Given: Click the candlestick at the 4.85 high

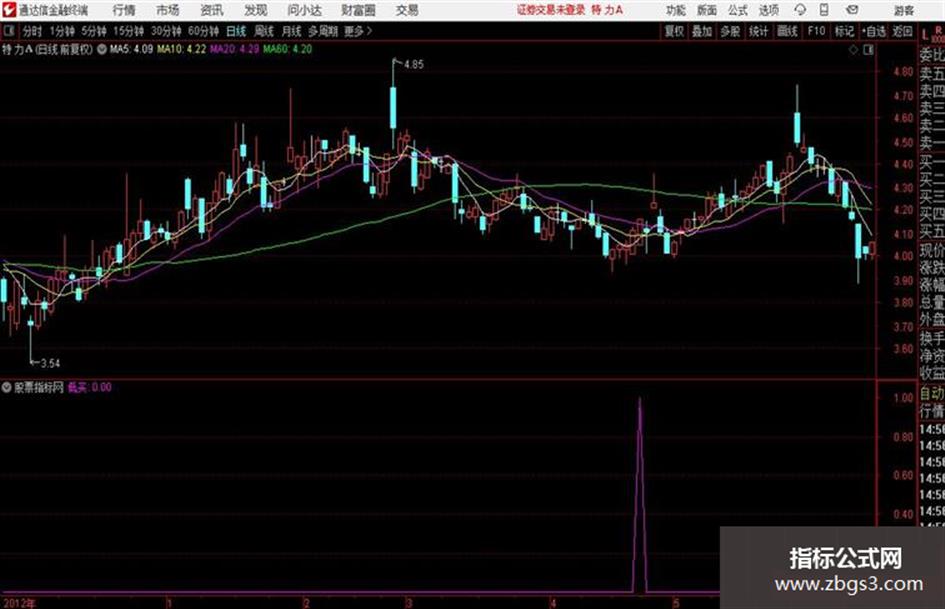Looking at the screenshot, I should point(394,107).
